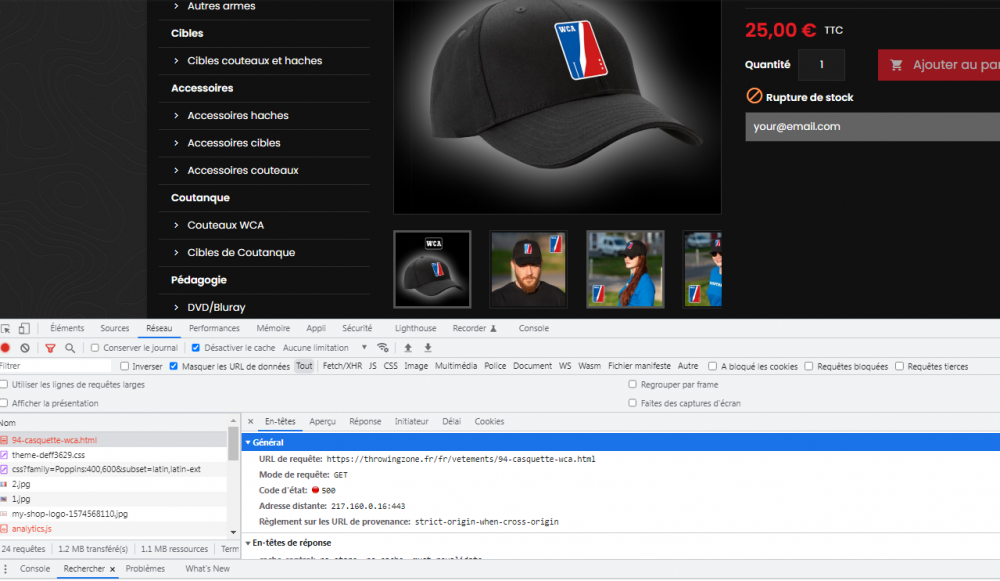The image size is (1000, 581).
Task: Select the bearded man cap thumbnail
Action: [529, 269]
